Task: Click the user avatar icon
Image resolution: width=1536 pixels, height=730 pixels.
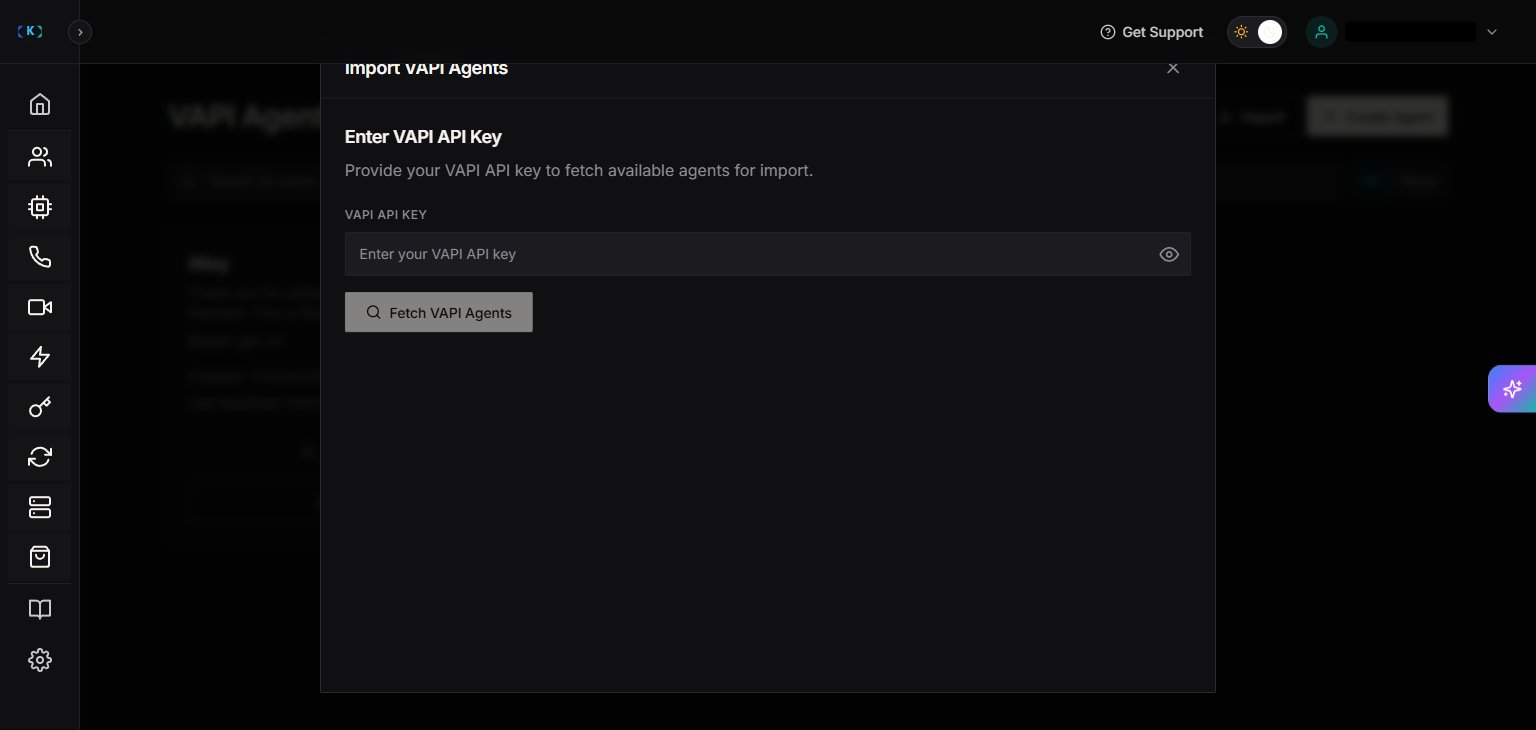Action: [x=1321, y=32]
